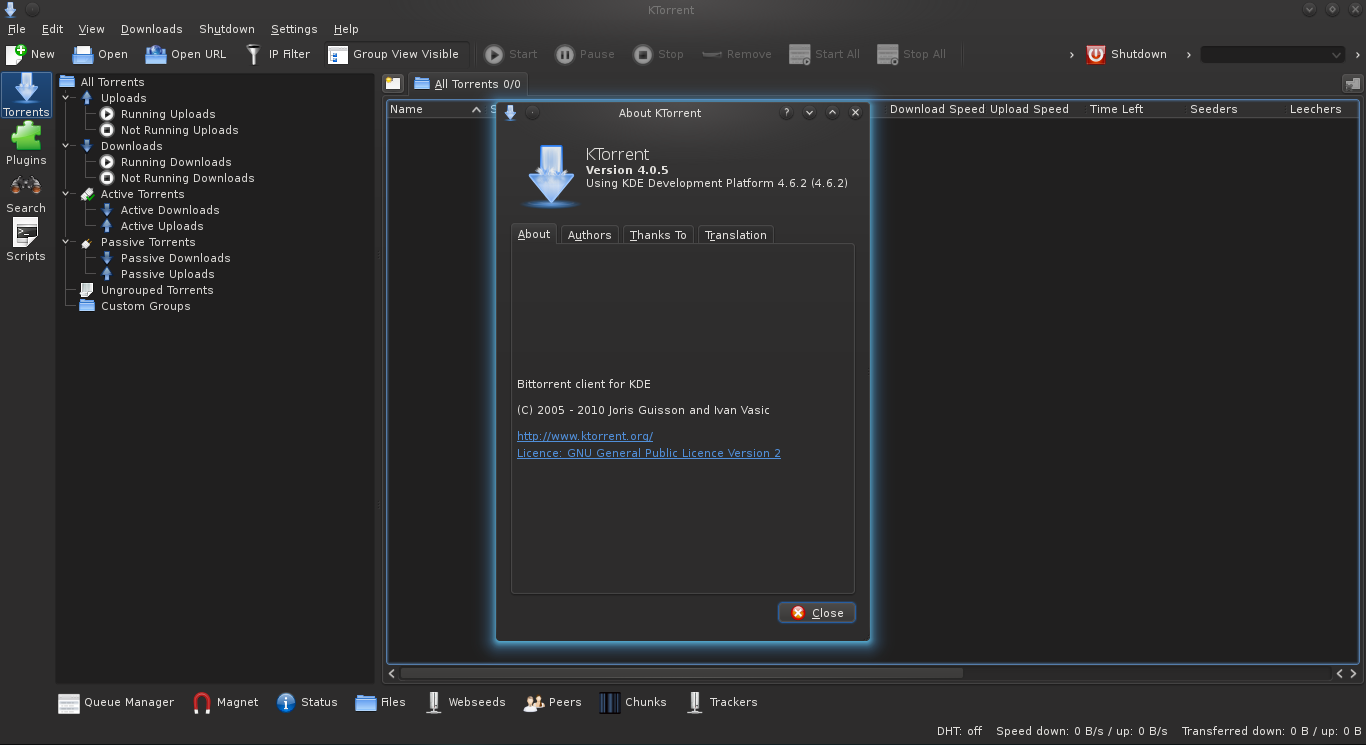The image size is (1366, 745).
Task: Open the search engine dropdown in toolbar
Action: (x=1272, y=54)
